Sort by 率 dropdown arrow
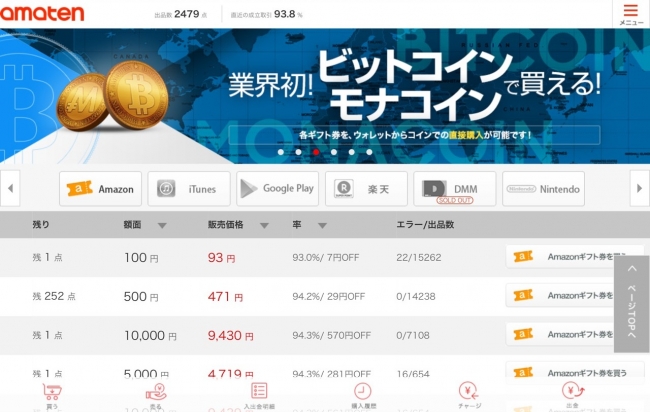The image size is (650, 412). point(323,226)
